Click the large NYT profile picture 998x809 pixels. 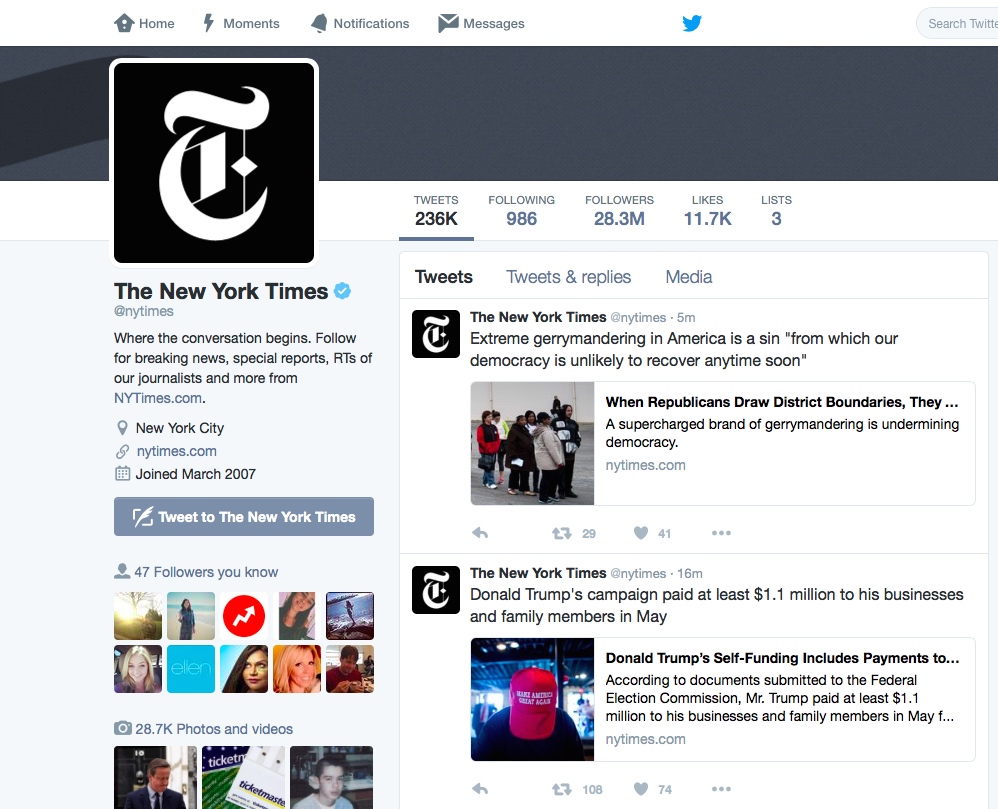pos(214,163)
